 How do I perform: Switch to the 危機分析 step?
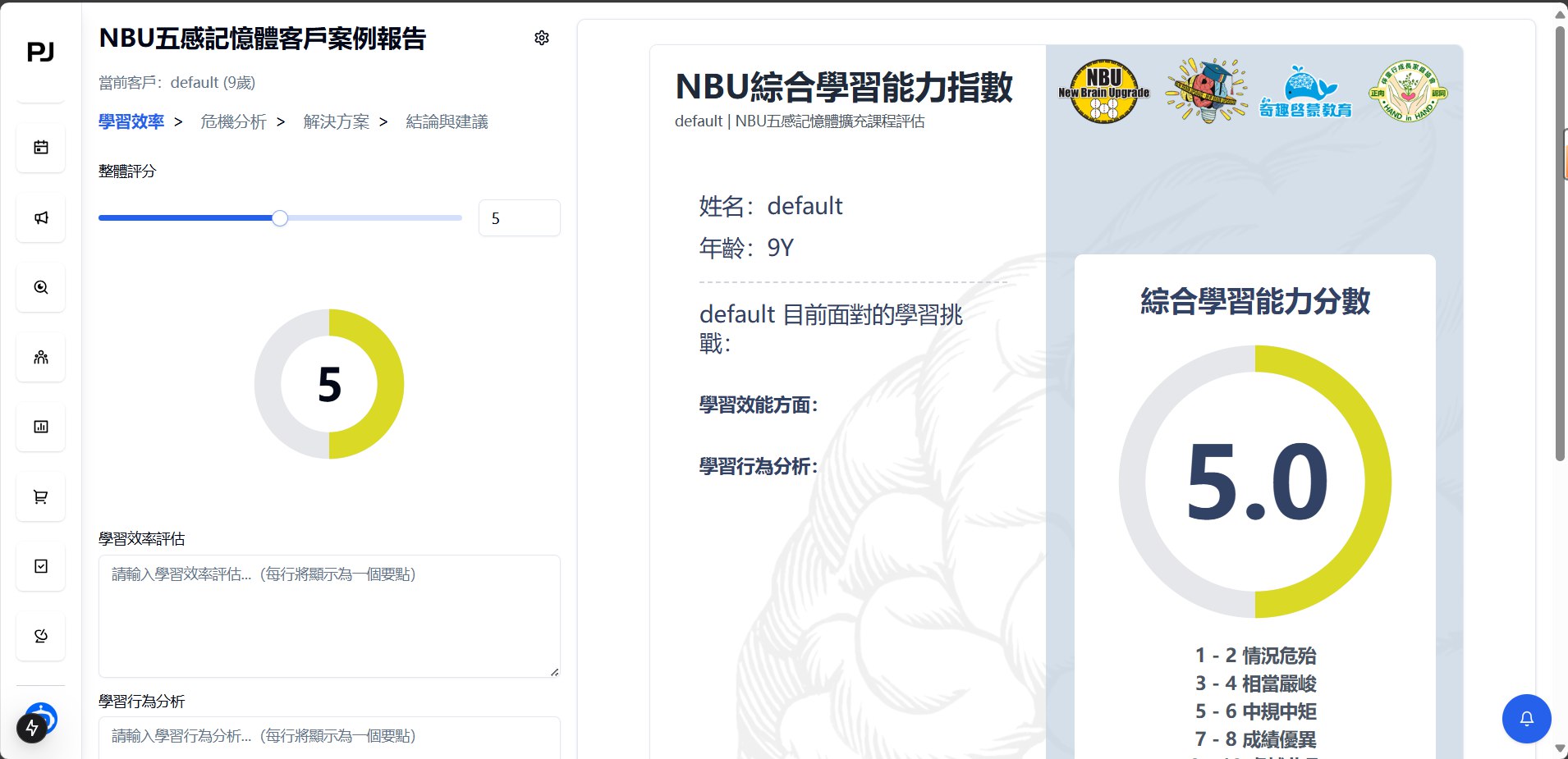(233, 121)
